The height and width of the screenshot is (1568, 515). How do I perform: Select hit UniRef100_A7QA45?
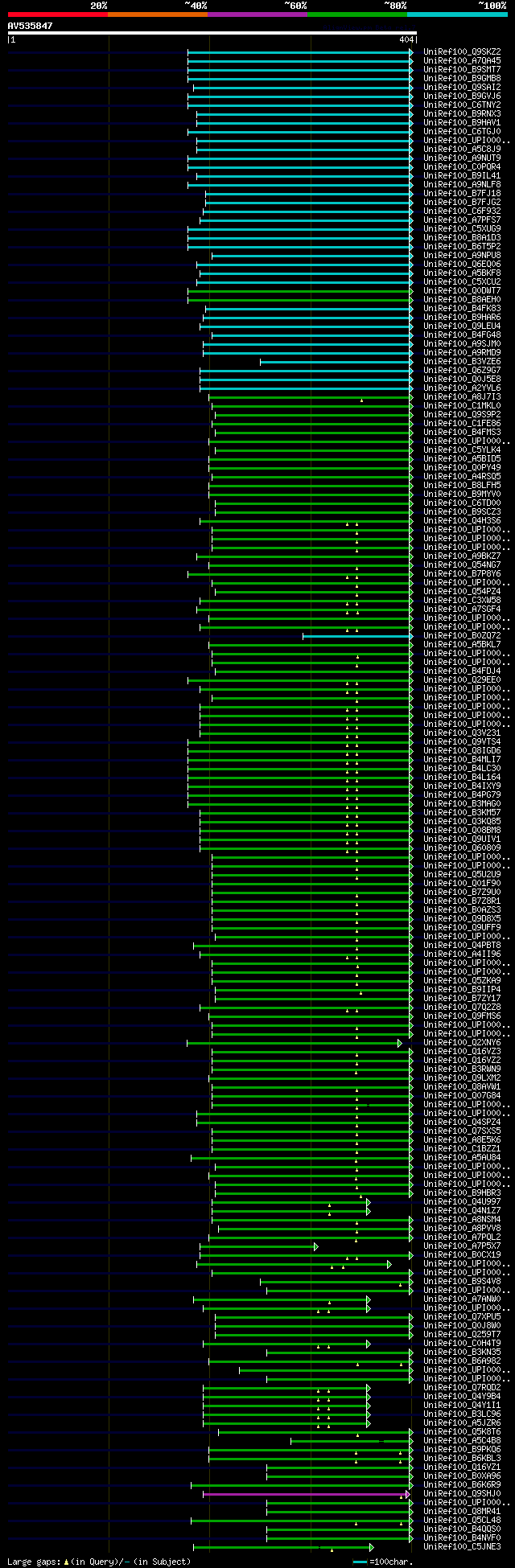pos(462,61)
